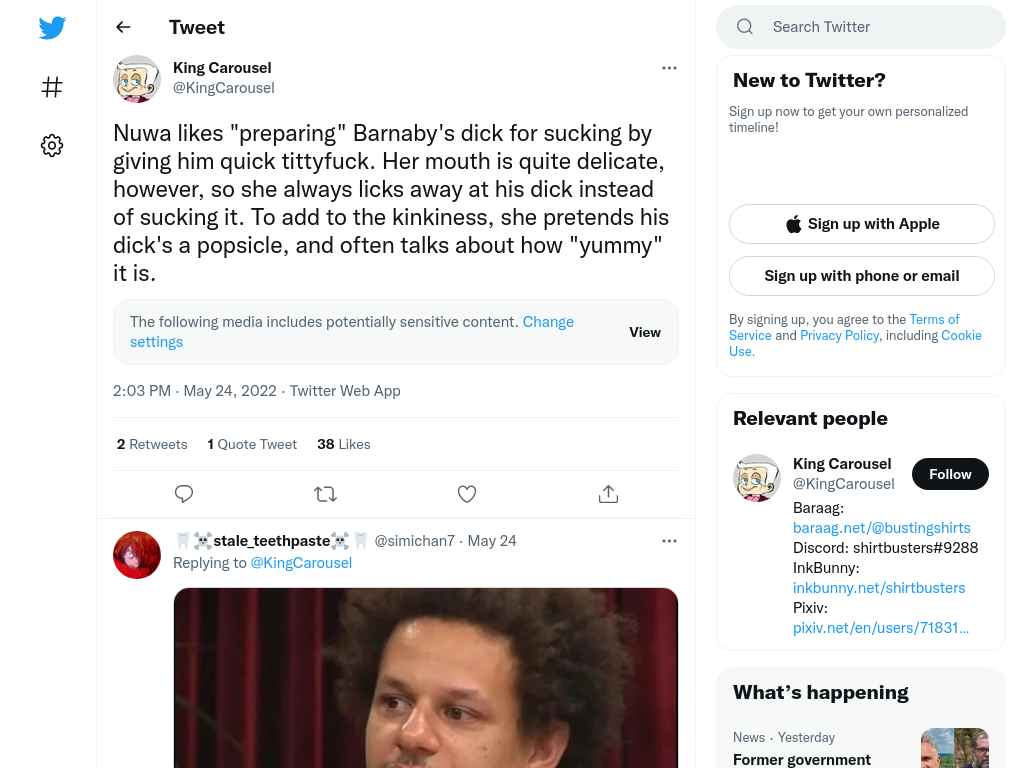
Task: Open the Settings gear icon in the sidebar
Action: [x=52, y=145]
